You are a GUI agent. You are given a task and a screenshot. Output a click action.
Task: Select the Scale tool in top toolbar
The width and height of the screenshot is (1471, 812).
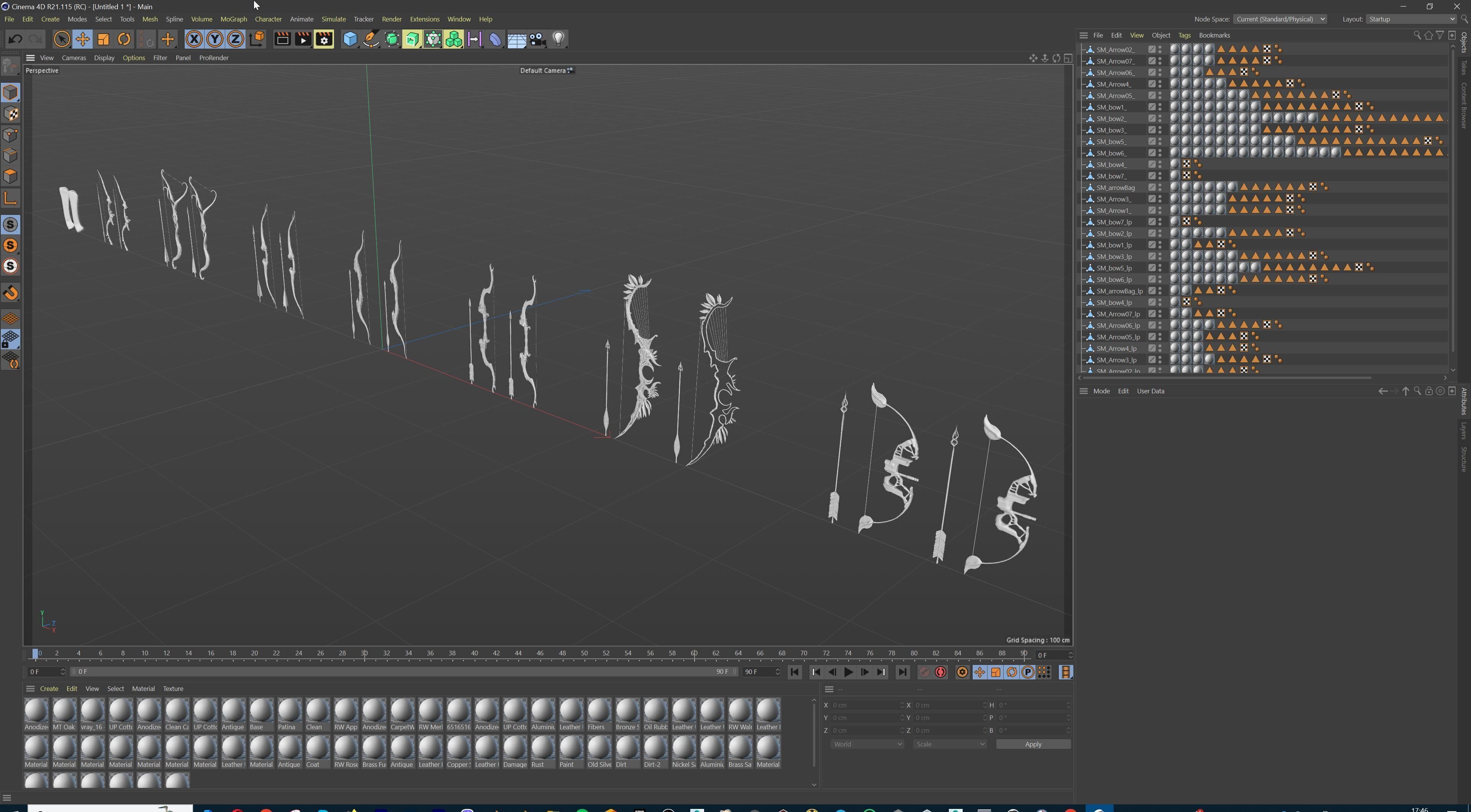(103, 39)
